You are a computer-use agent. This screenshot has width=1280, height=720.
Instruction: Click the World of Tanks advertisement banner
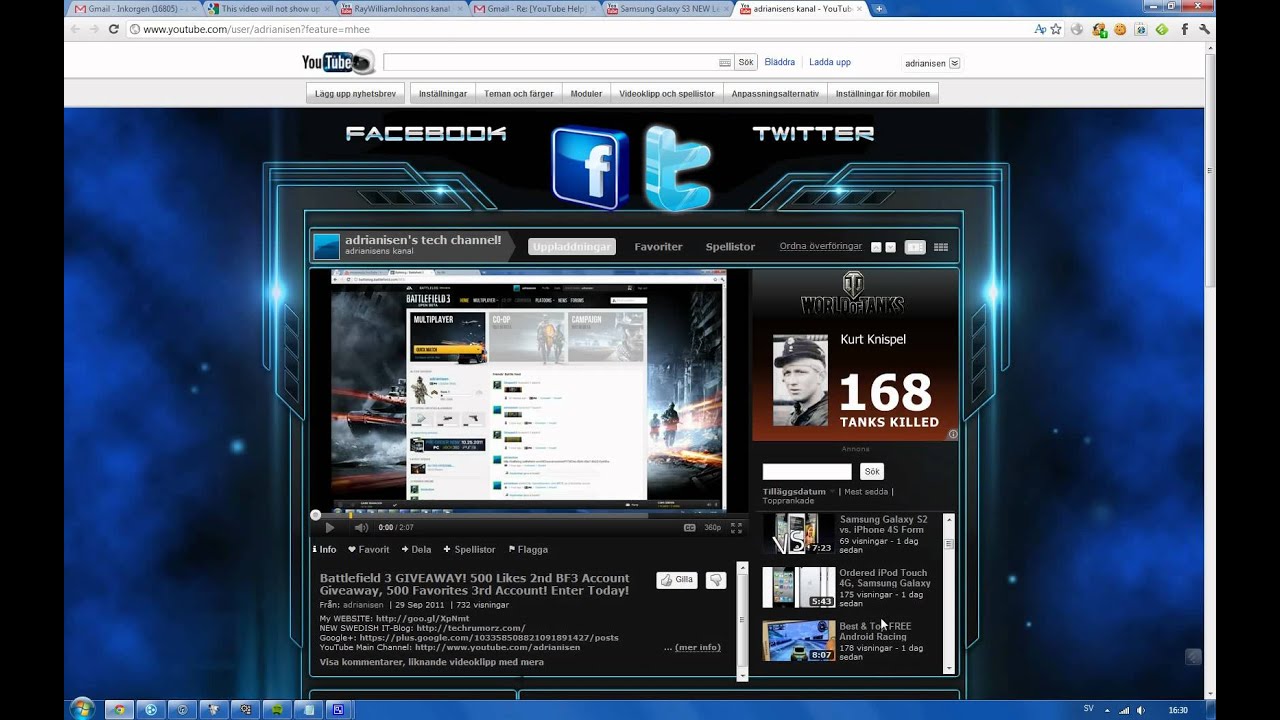(x=855, y=355)
